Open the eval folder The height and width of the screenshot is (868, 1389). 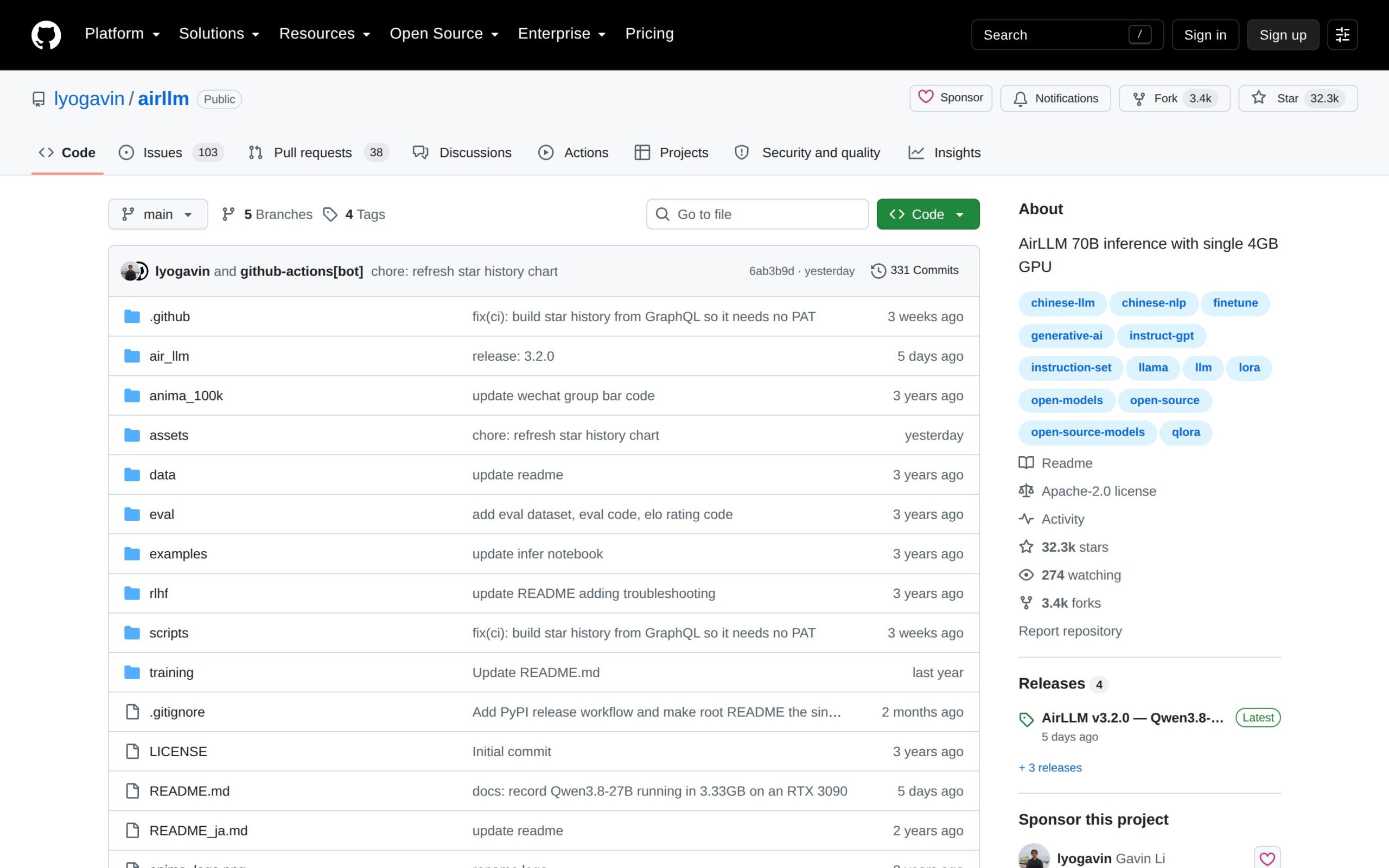tap(161, 514)
